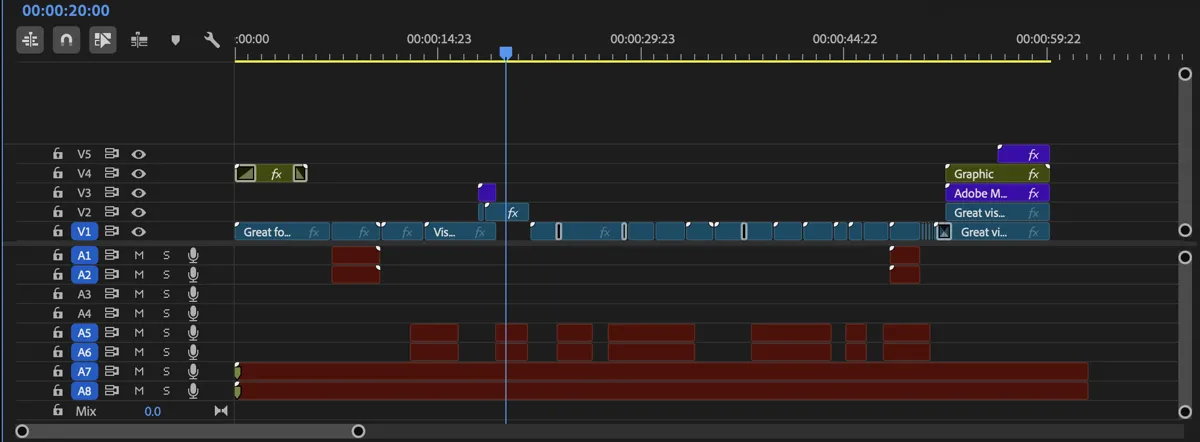
Task: Toggle linked selection button
Action: click(x=102, y=40)
